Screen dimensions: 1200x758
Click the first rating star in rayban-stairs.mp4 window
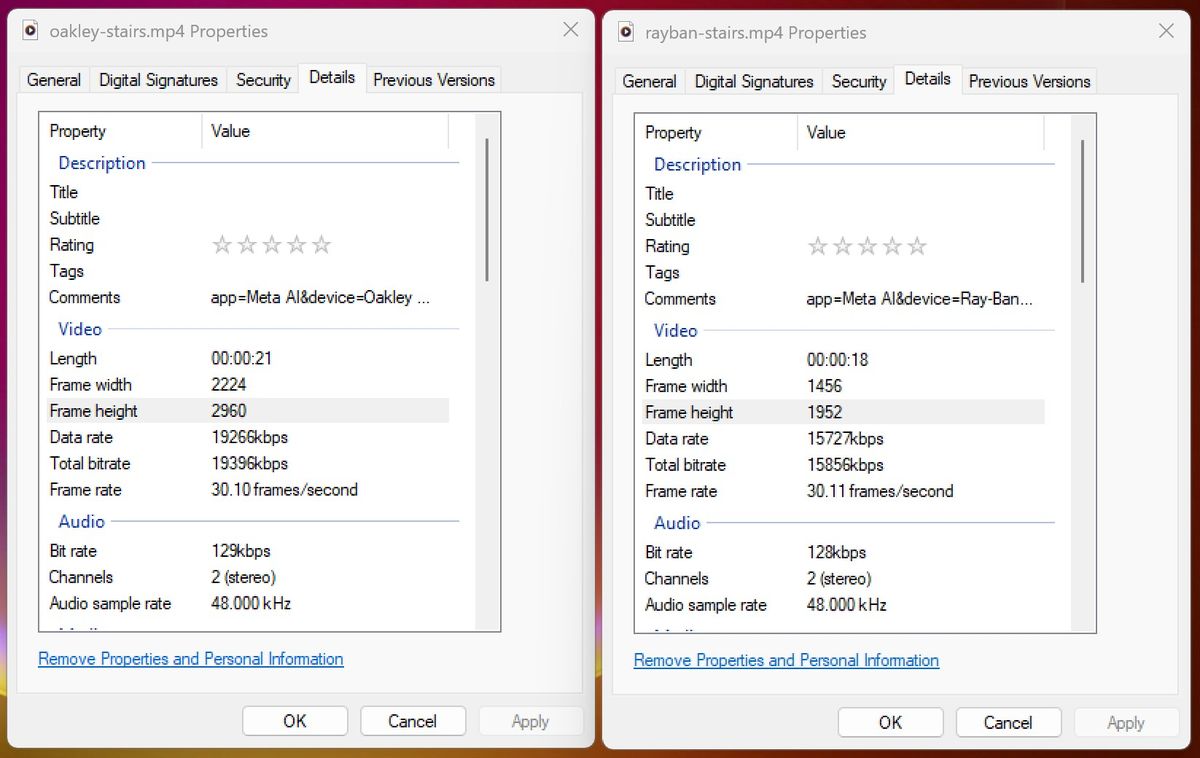(x=818, y=246)
